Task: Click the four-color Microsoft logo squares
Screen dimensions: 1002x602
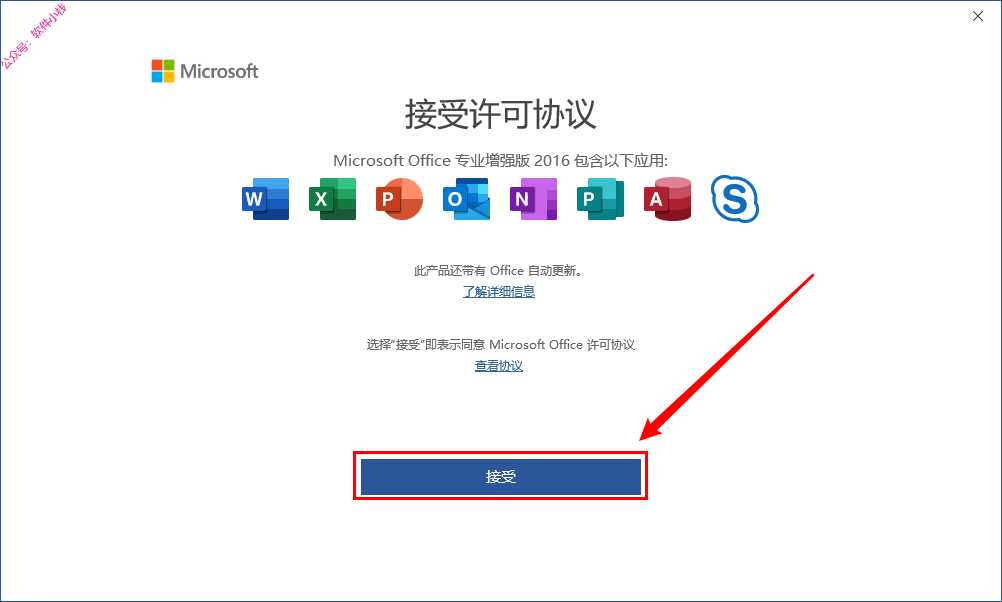Action: pyautogui.click(x=163, y=71)
